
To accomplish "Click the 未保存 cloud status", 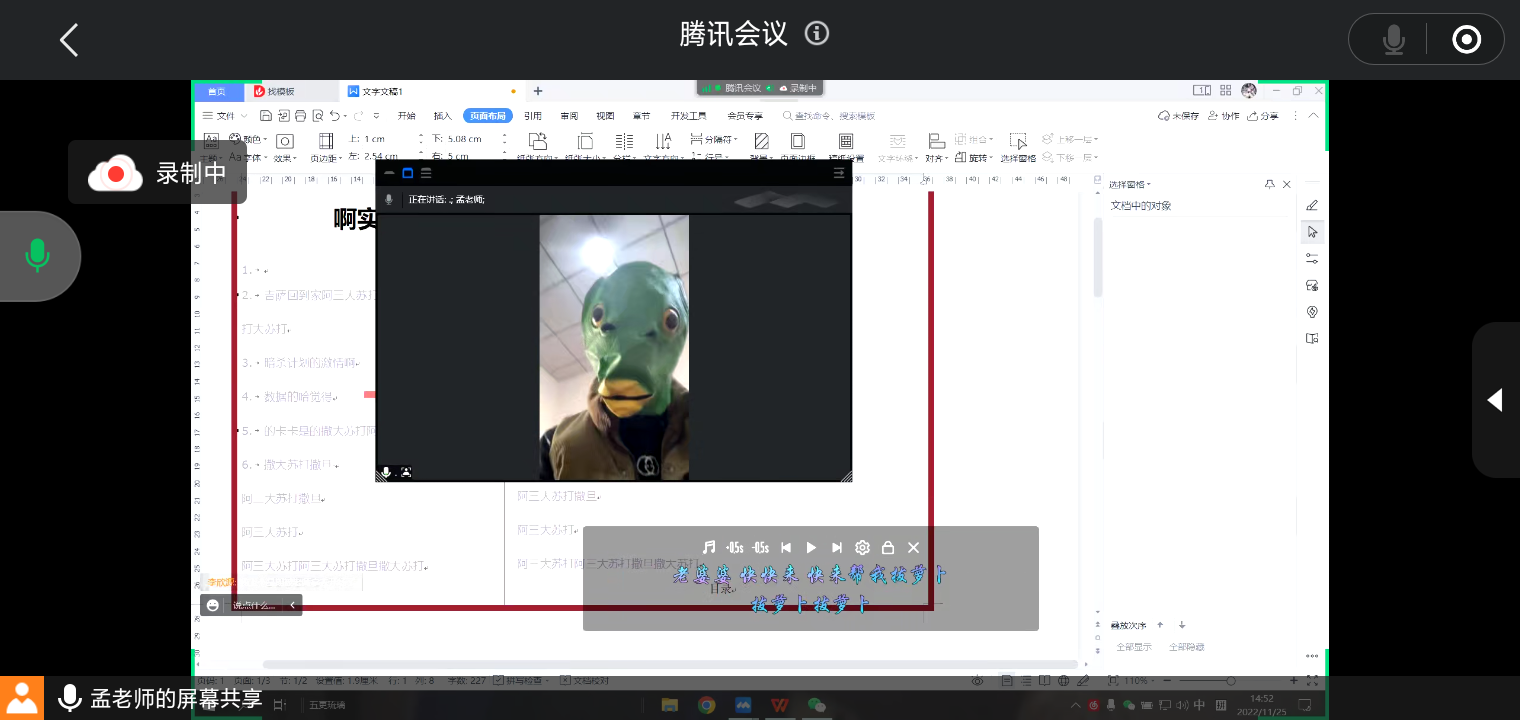I will pyautogui.click(x=1178, y=116).
